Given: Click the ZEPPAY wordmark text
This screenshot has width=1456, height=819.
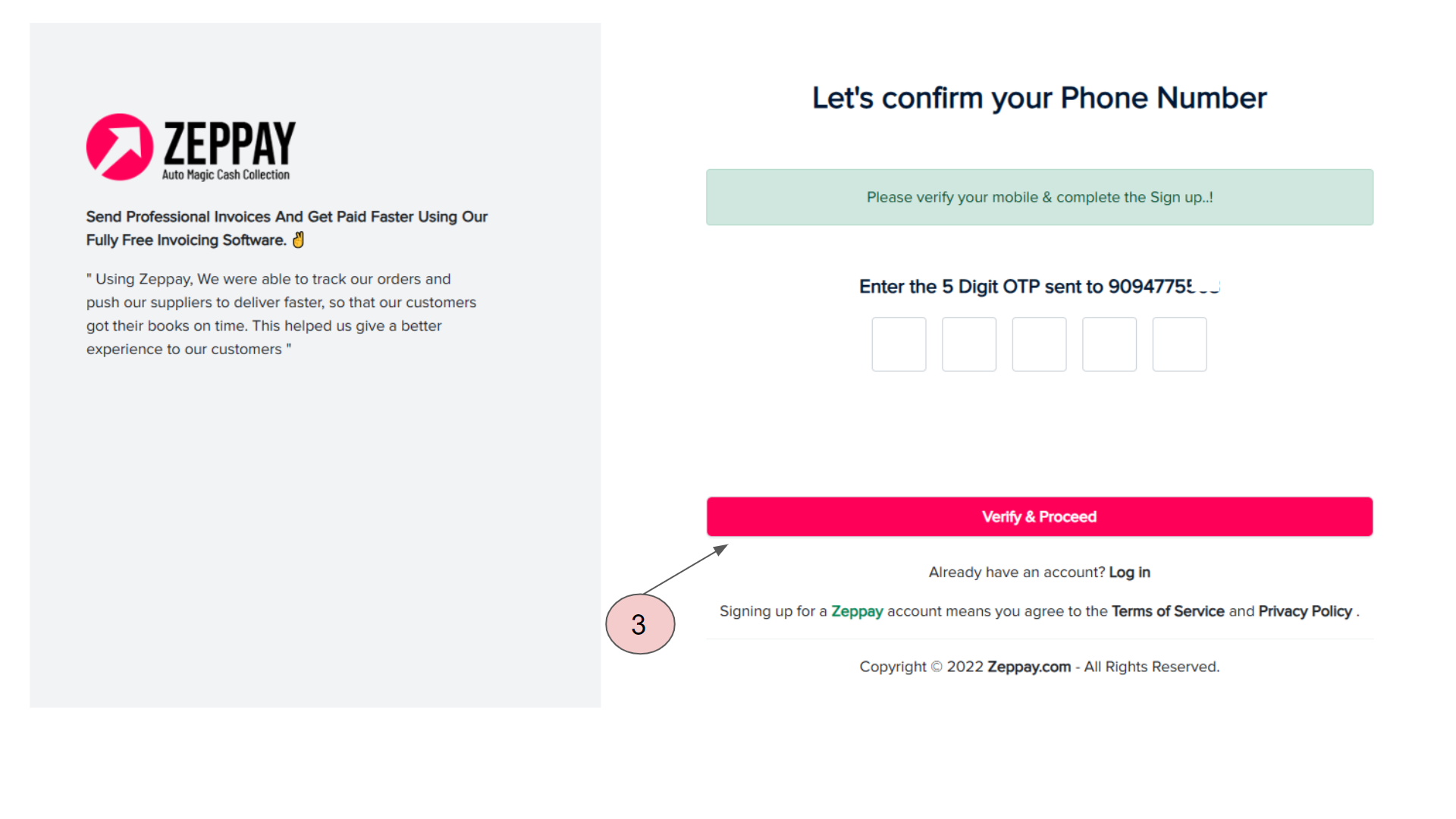Looking at the screenshot, I should pos(229,143).
